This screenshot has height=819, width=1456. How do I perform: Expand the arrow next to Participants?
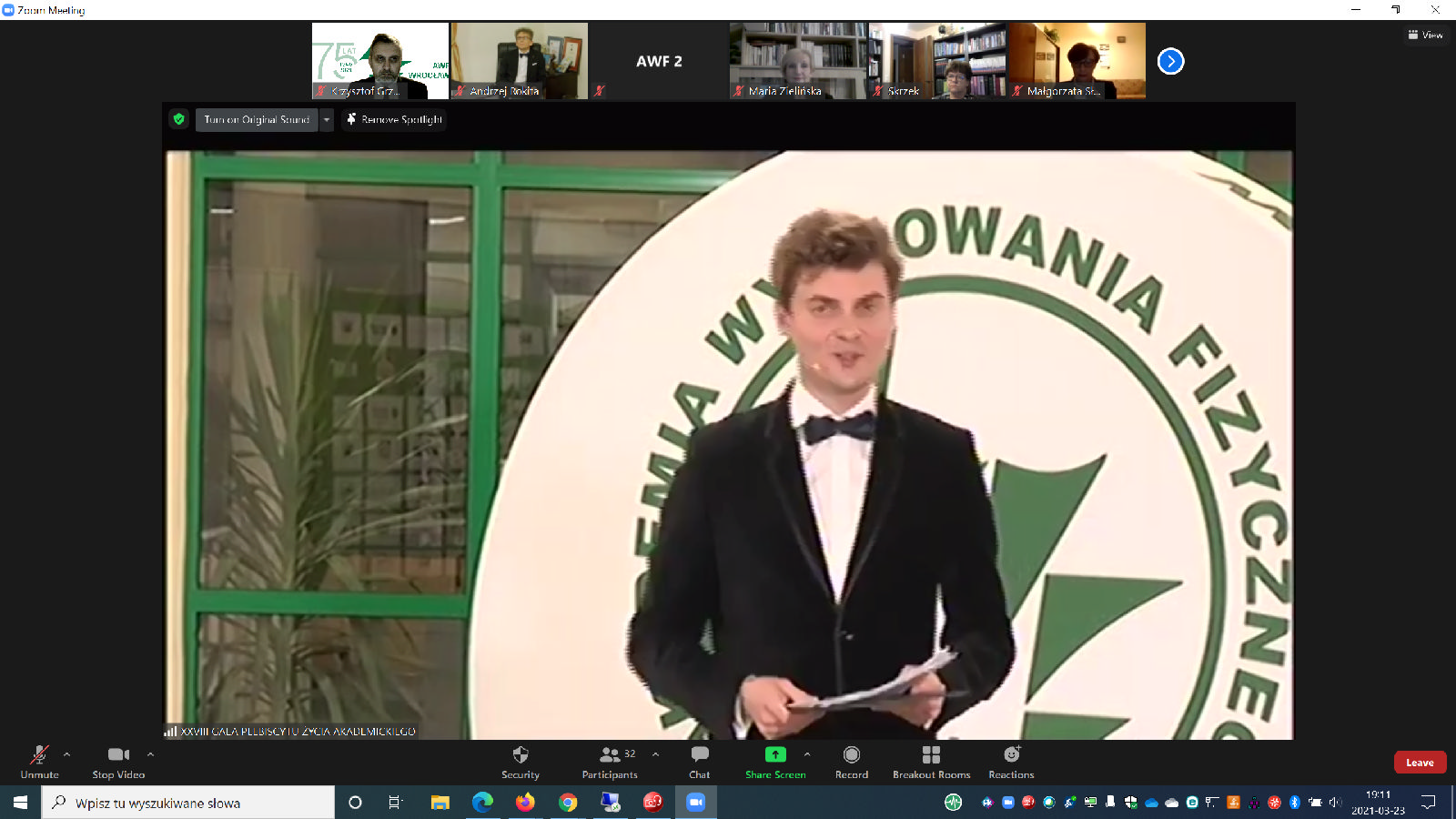click(x=655, y=754)
